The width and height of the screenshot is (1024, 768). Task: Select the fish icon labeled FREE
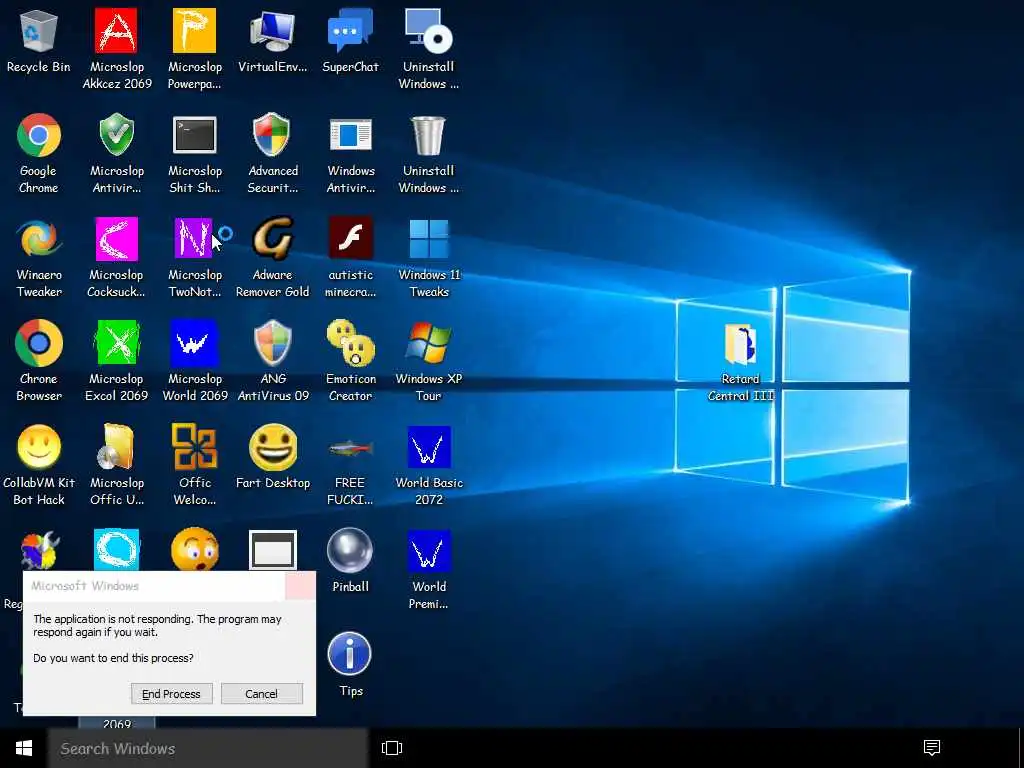click(x=351, y=448)
